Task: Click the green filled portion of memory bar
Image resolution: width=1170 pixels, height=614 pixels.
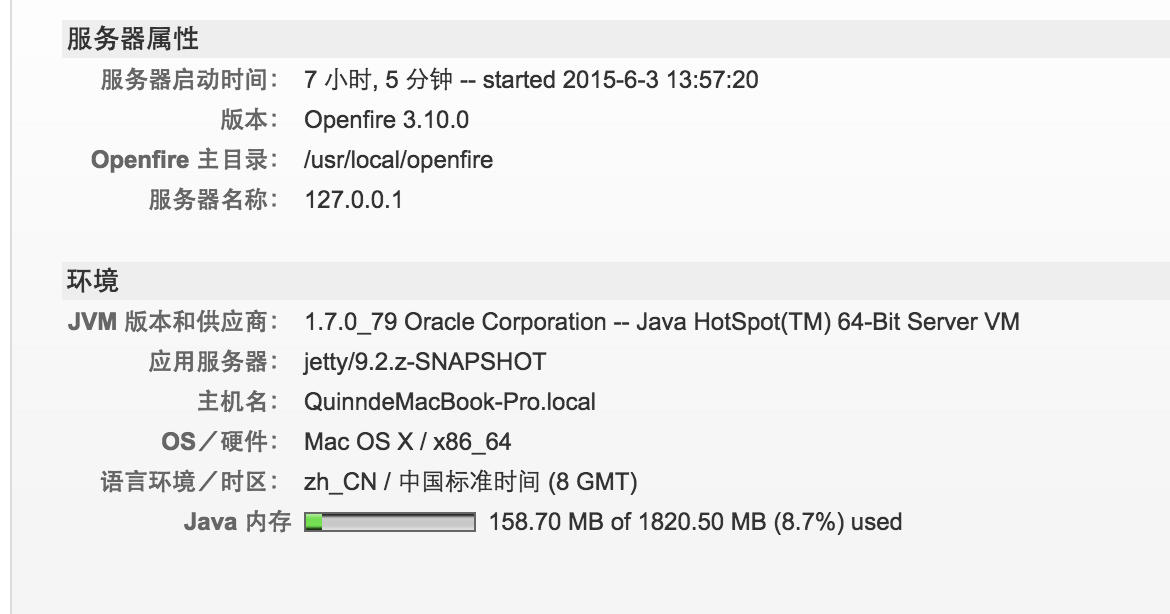Action: point(314,522)
